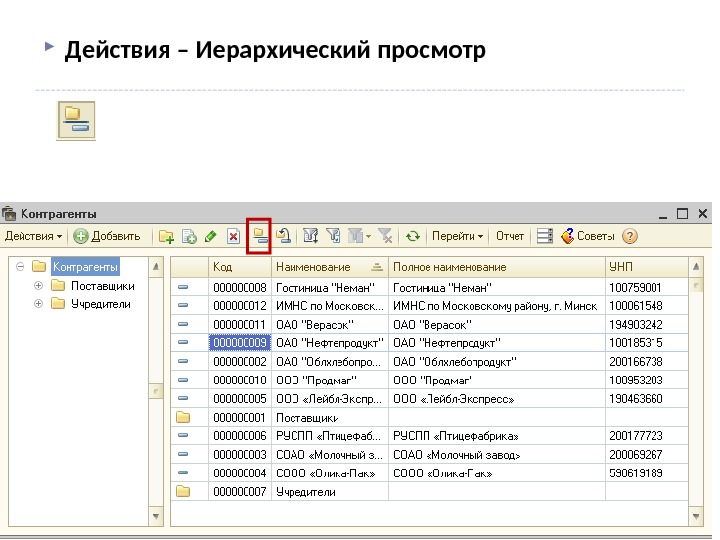Click the new group folder icon

(166, 236)
